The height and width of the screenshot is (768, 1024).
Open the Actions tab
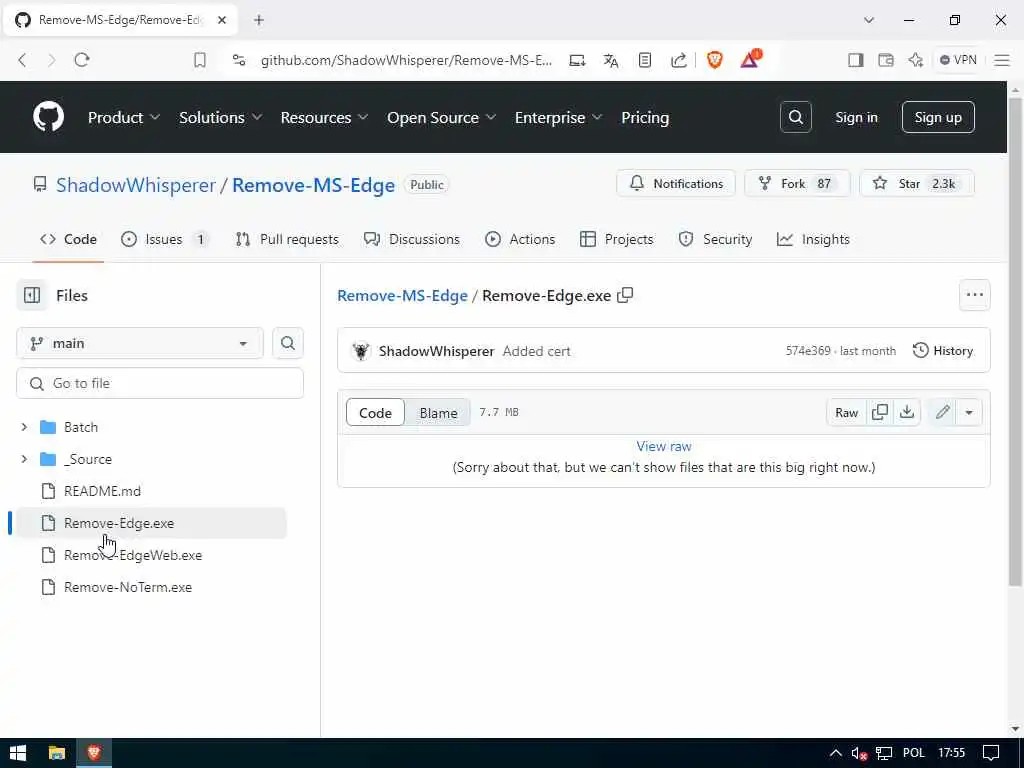[x=520, y=239]
